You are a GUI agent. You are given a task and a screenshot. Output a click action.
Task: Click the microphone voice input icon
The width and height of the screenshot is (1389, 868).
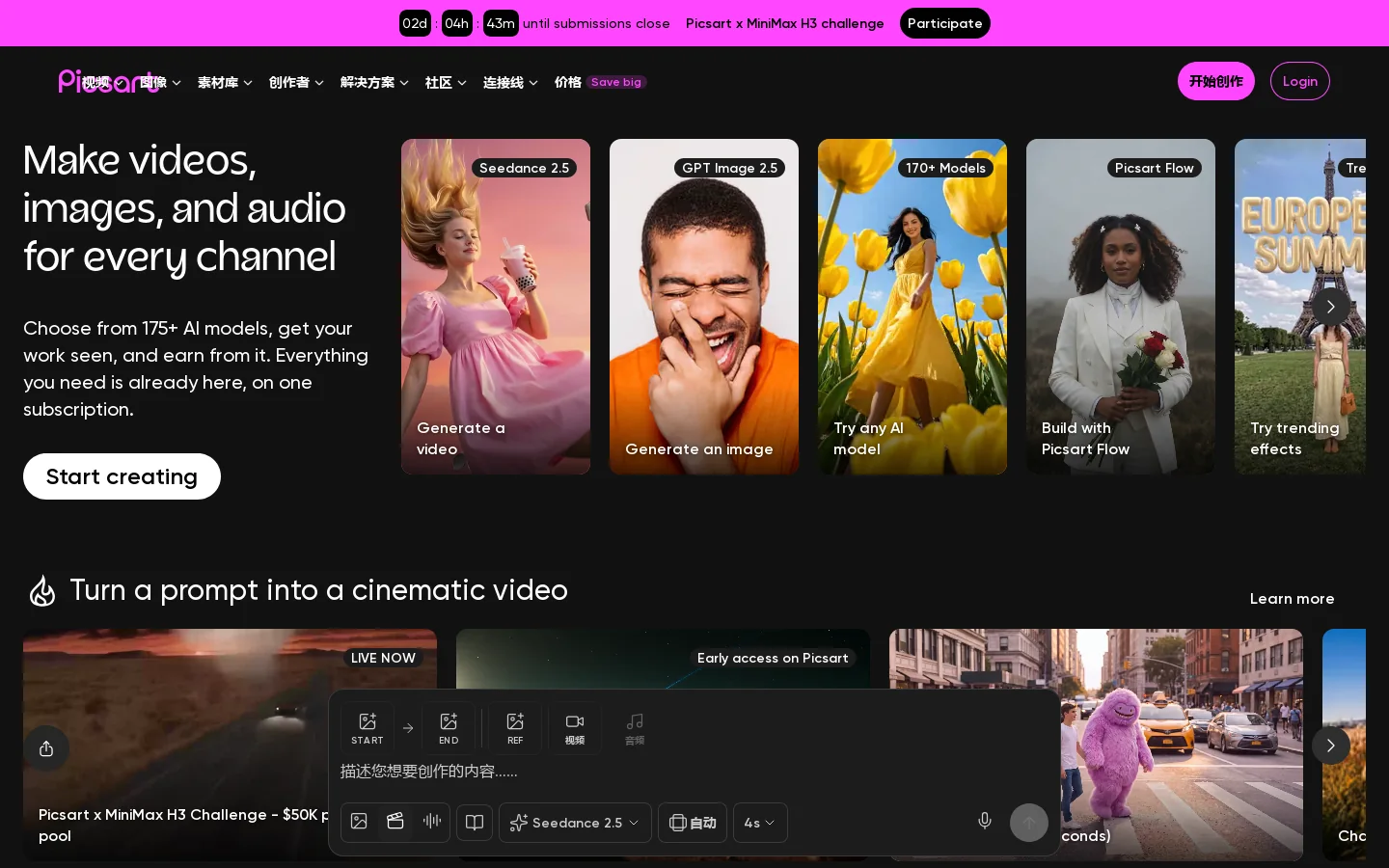985,822
